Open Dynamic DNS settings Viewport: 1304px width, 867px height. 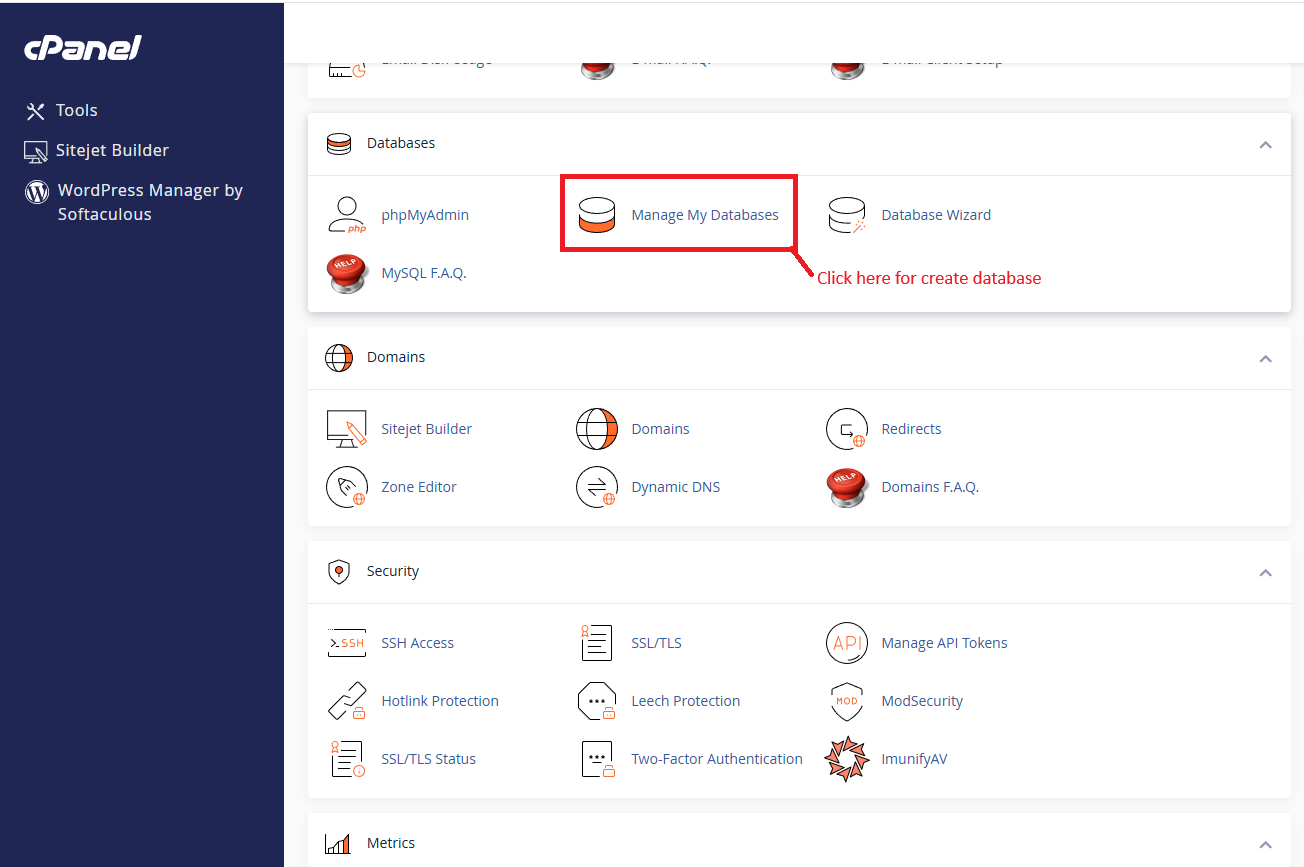597,487
